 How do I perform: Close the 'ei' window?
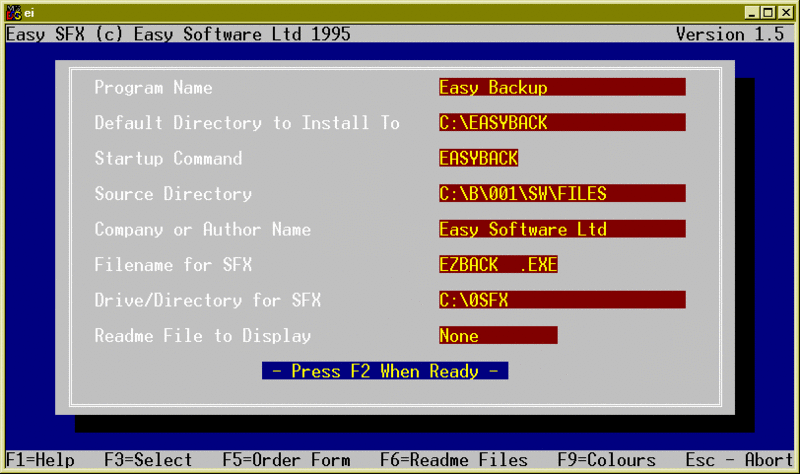pyautogui.click(x=786, y=13)
